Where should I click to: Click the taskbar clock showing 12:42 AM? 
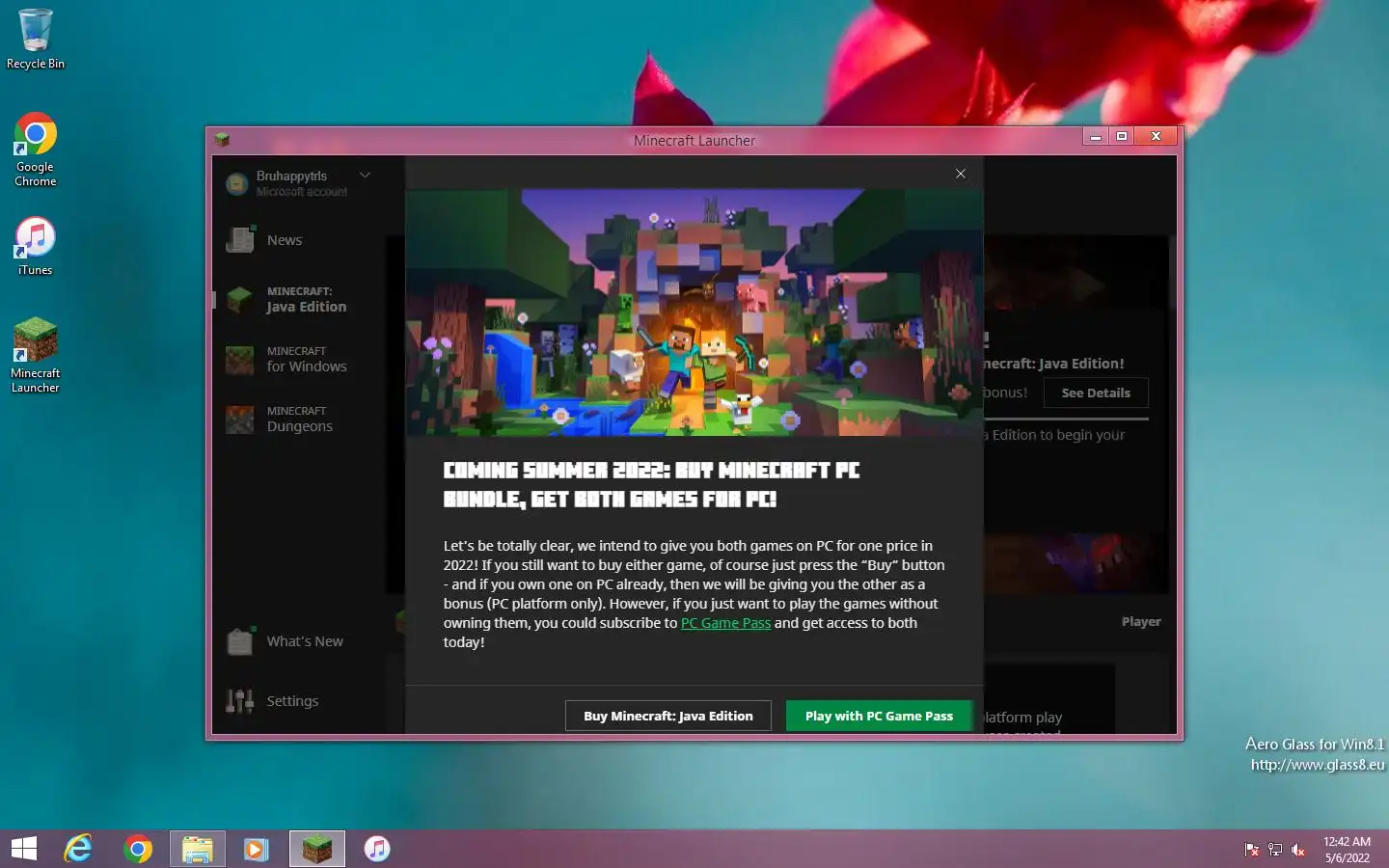[x=1347, y=850]
